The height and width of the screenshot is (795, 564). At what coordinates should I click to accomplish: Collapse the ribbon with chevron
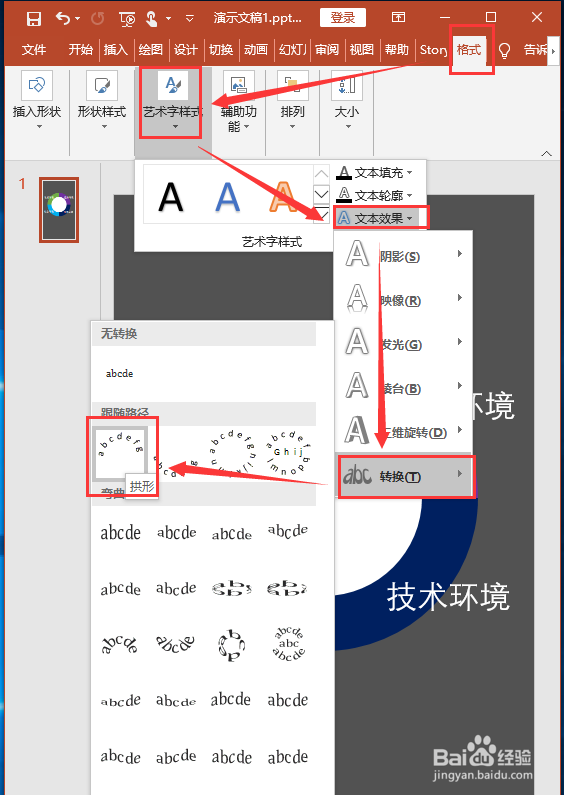[546, 153]
